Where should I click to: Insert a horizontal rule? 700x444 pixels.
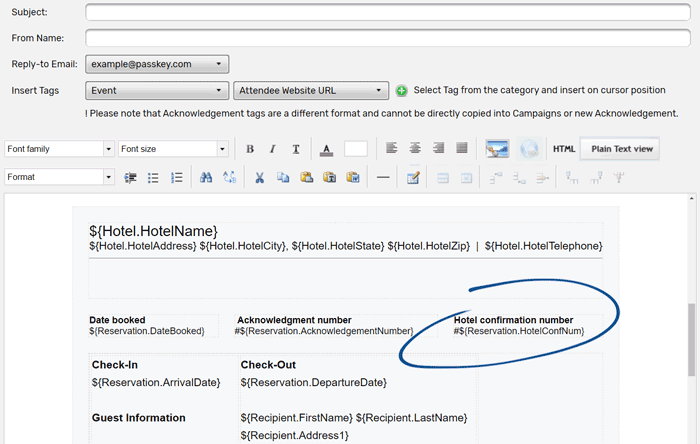(x=383, y=178)
